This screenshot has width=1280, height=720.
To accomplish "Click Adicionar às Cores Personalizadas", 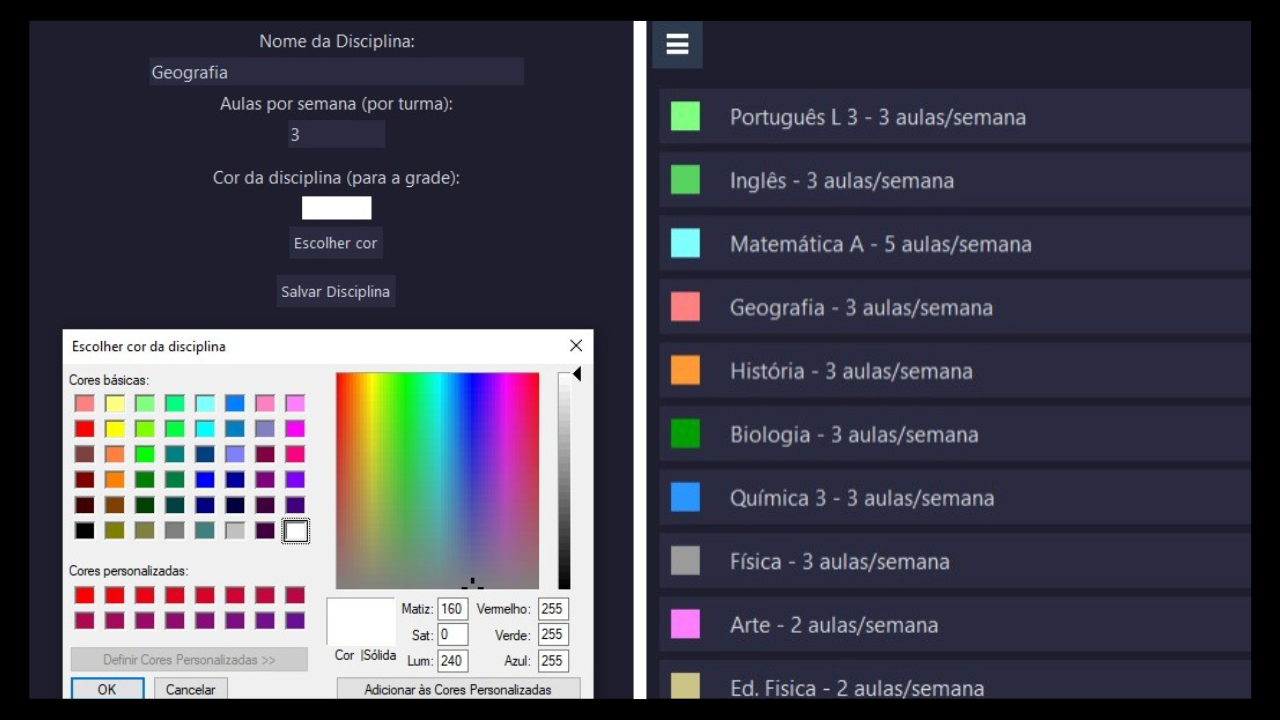I will coord(458,689).
